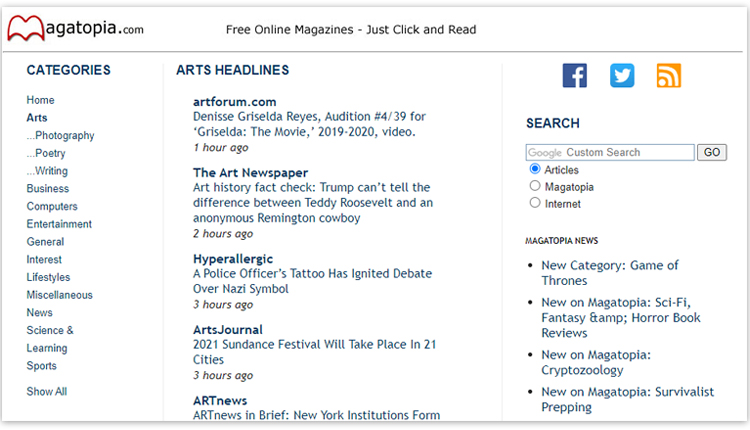Click the Magatopia.com logo
Viewport: 750px width, 430px height.
[x=76, y=29]
